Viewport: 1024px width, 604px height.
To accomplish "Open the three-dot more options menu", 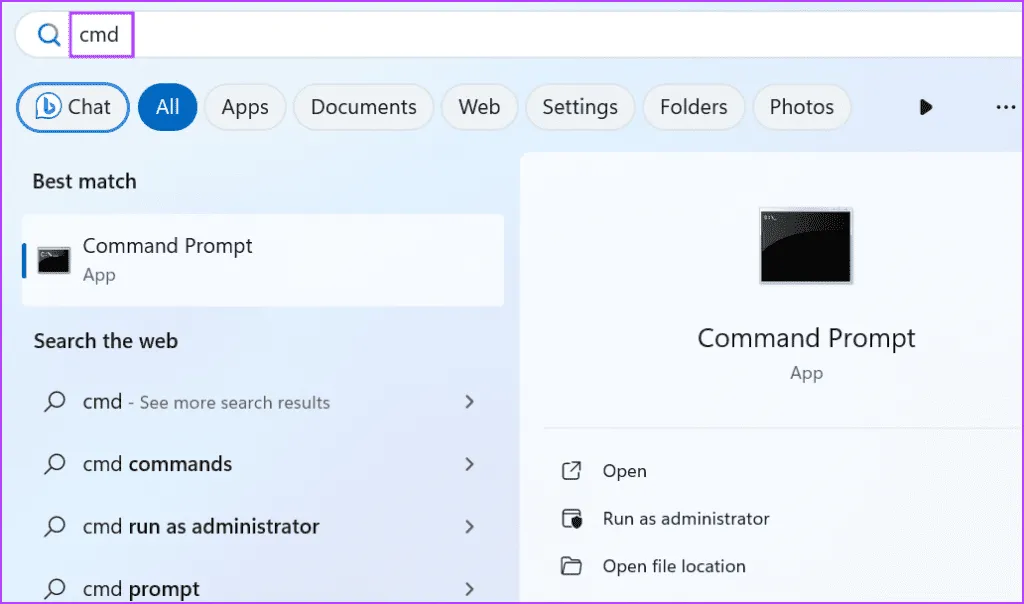I will (x=1005, y=107).
